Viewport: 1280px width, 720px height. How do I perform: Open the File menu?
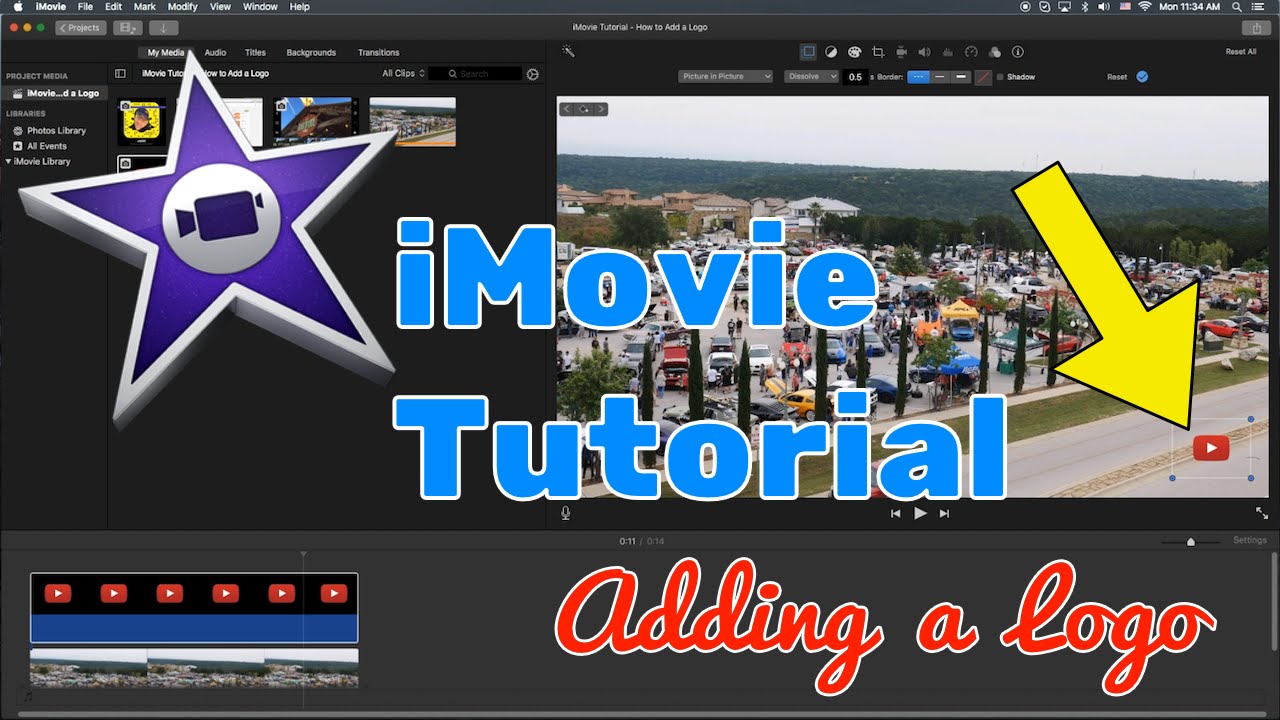pyautogui.click(x=86, y=7)
